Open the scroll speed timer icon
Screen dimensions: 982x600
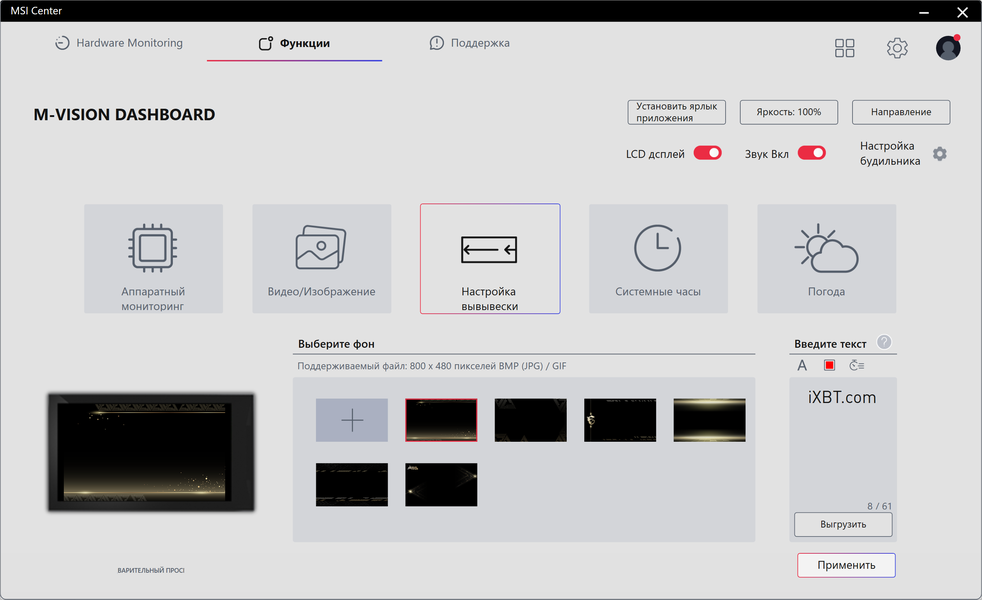(857, 365)
